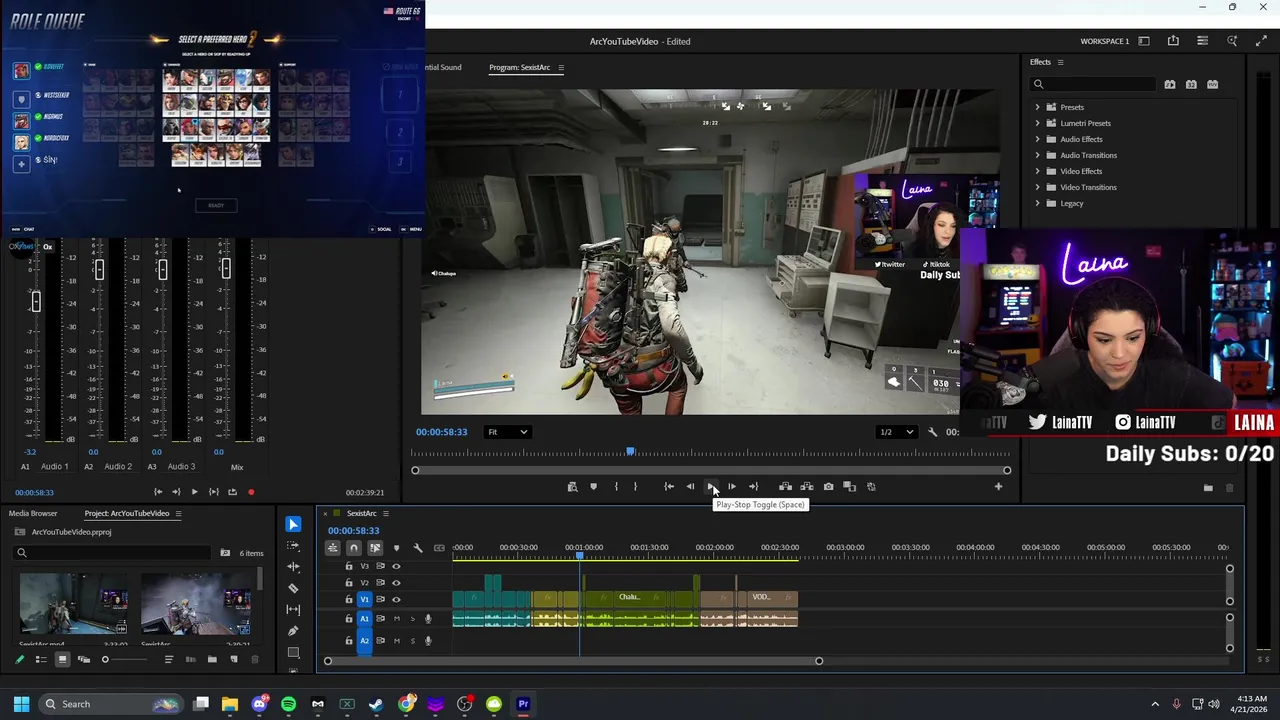The height and width of the screenshot is (720, 1280).
Task: Toggle lock on track V3
Action: 349,566
